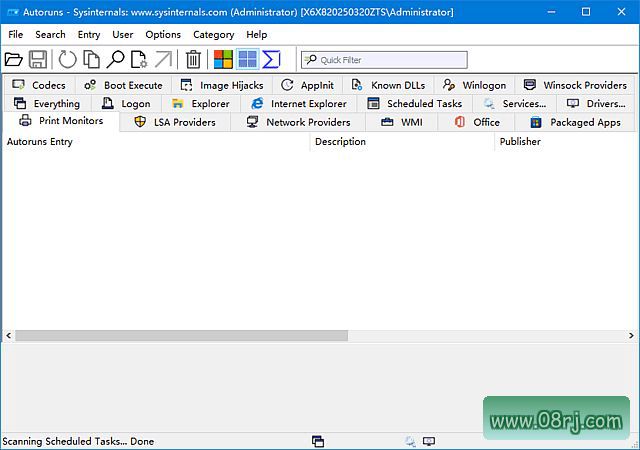Open the Entry menu
The image size is (640, 450).
89,35
